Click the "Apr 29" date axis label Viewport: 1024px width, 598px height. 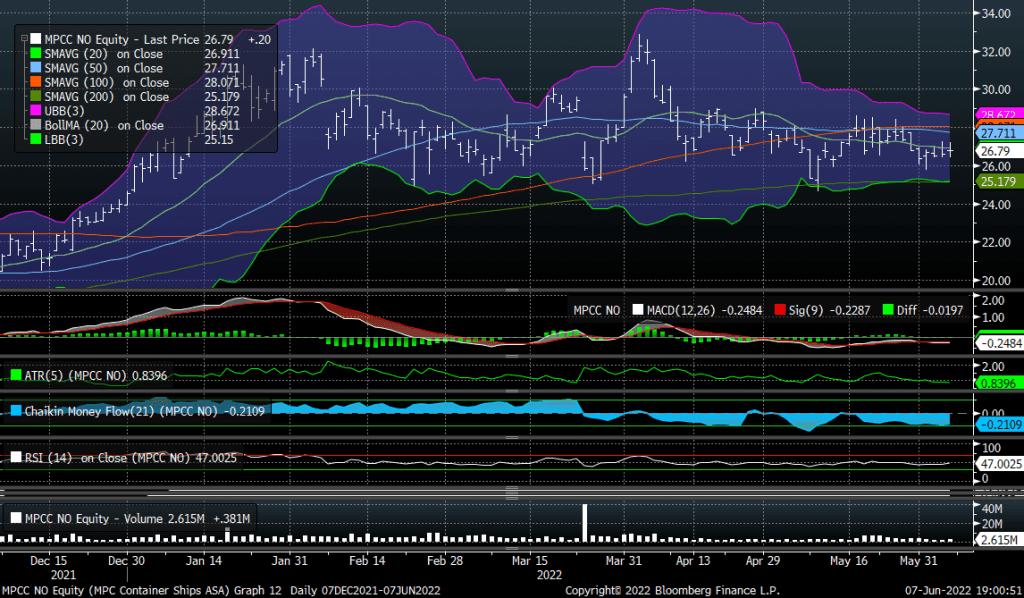[x=763, y=560]
